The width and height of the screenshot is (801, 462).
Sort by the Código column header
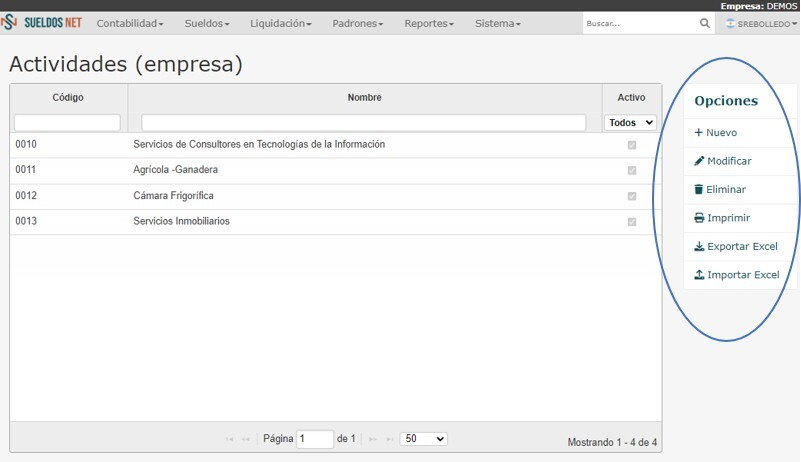[68, 97]
